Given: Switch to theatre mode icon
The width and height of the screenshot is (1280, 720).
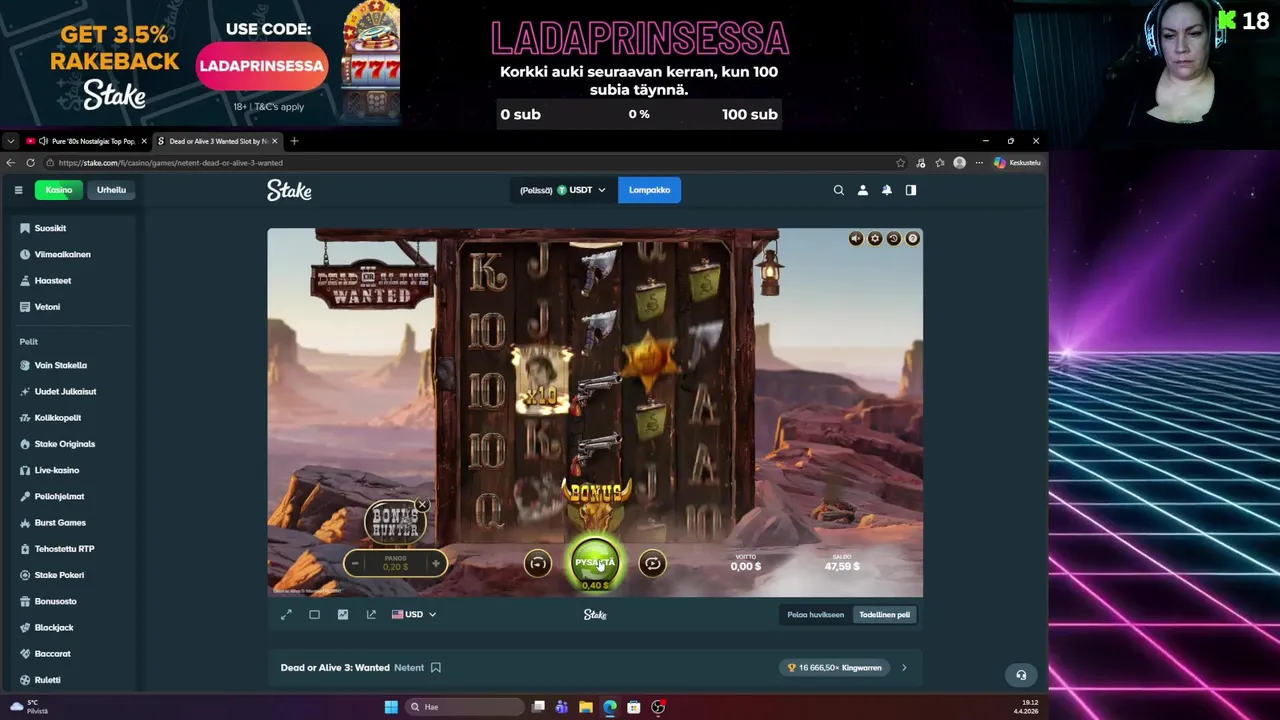Looking at the screenshot, I should coord(314,614).
